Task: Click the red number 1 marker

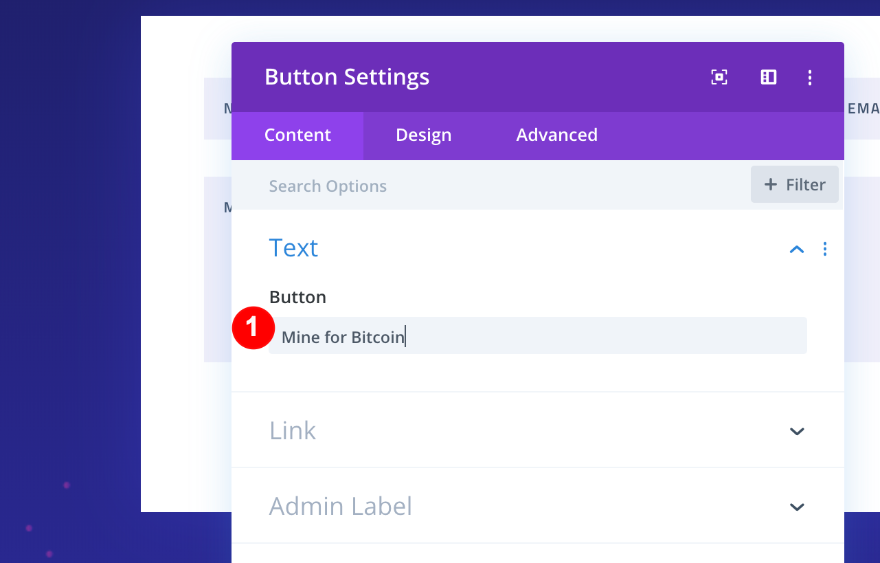Action: [x=253, y=328]
